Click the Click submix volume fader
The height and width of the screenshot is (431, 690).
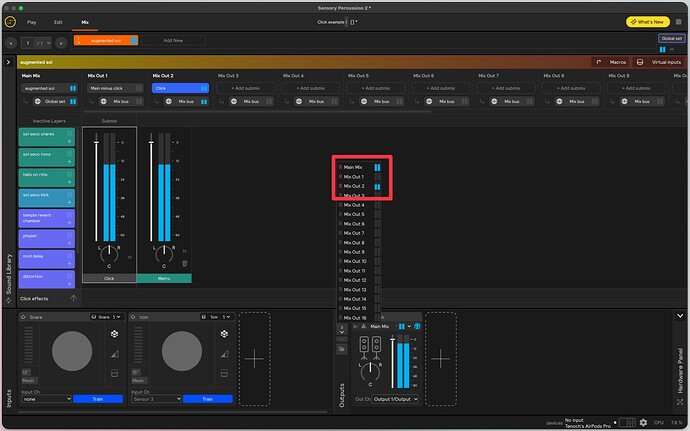(x=96, y=142)
